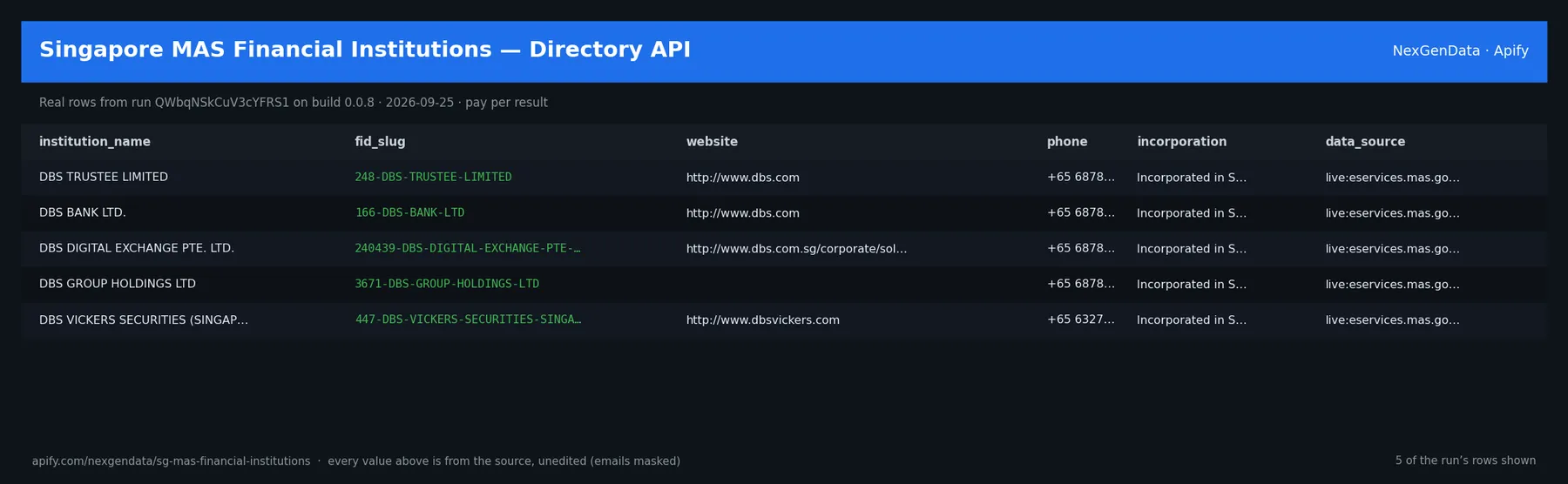Click the phone number for DBS GROUP HOLDINGS
This screenshot has width=1568, height=484.
pyautogui.click(x=1081, y=285)
